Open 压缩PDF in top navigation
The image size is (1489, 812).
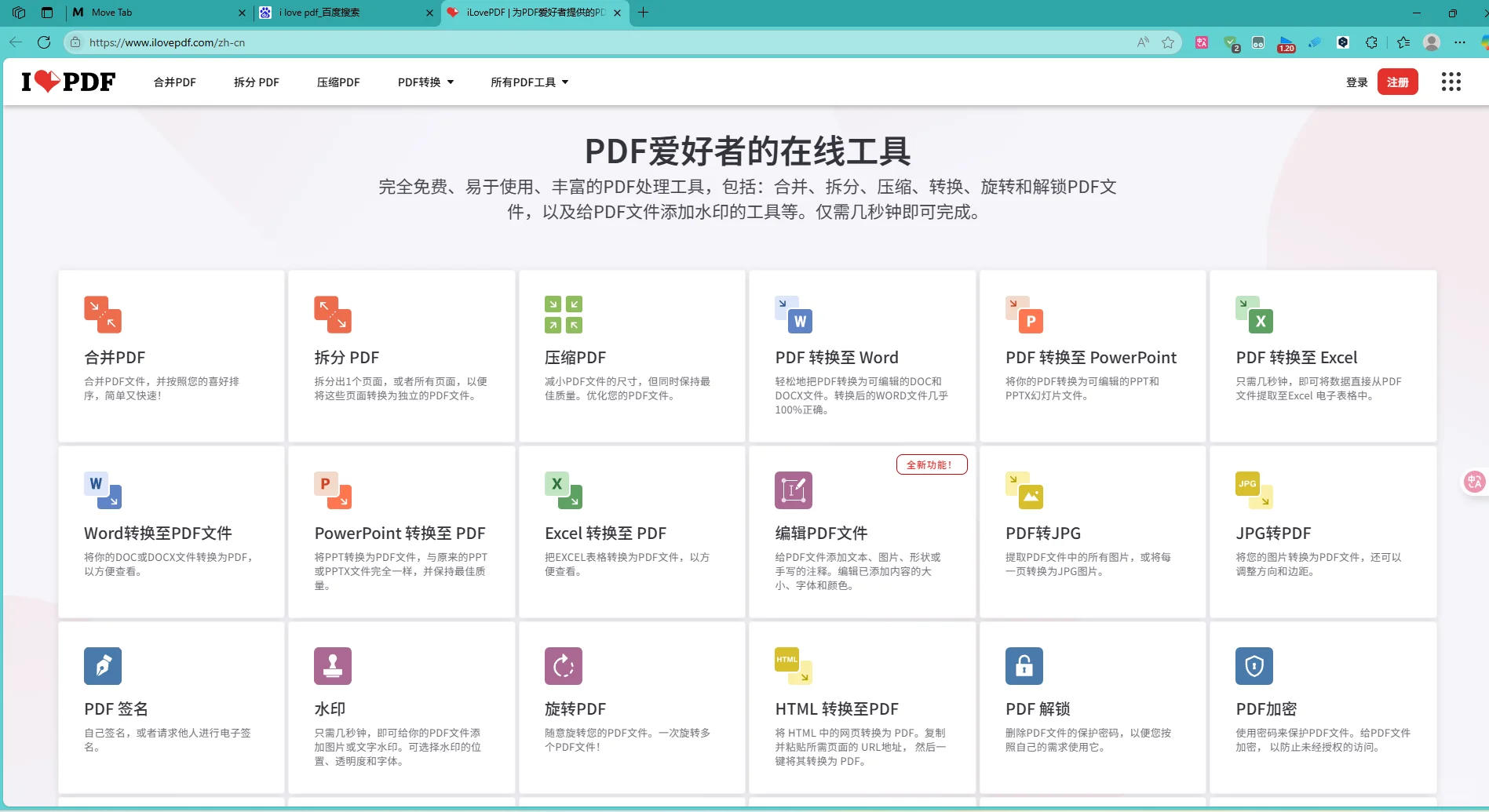(338, 82)
